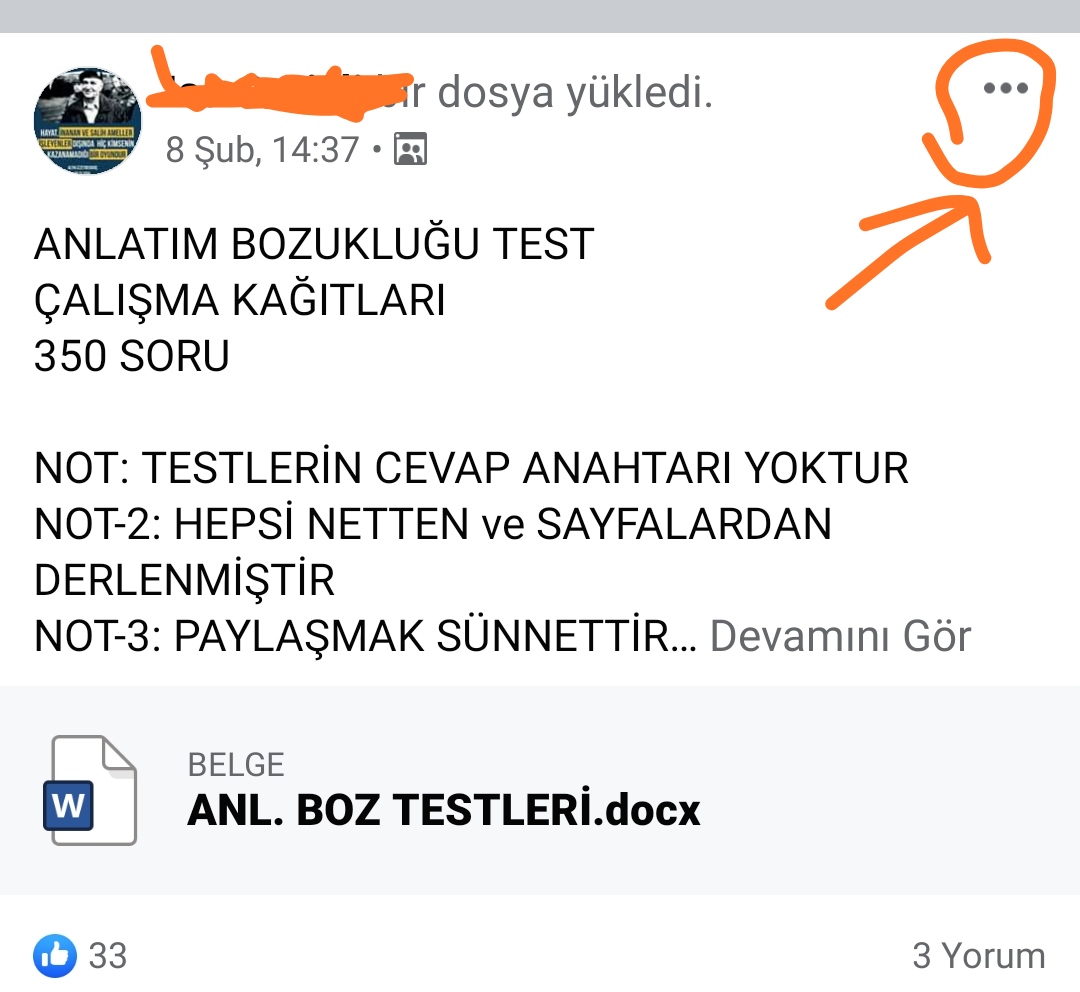Click the 'dosya yükledi.' header text
This screenshot has height=992, width=1080.
[x=574, y=92]
